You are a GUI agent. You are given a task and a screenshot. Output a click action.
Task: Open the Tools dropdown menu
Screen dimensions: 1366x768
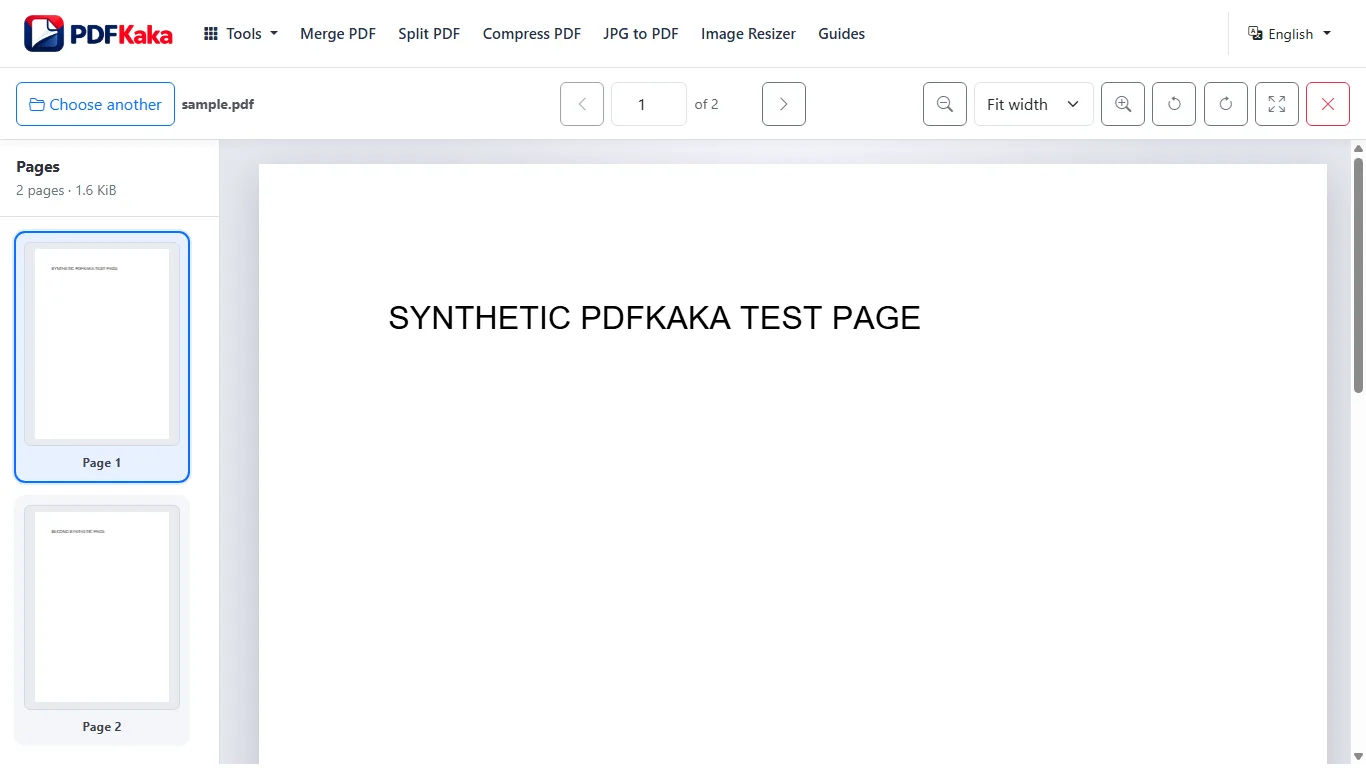(241, 34)
